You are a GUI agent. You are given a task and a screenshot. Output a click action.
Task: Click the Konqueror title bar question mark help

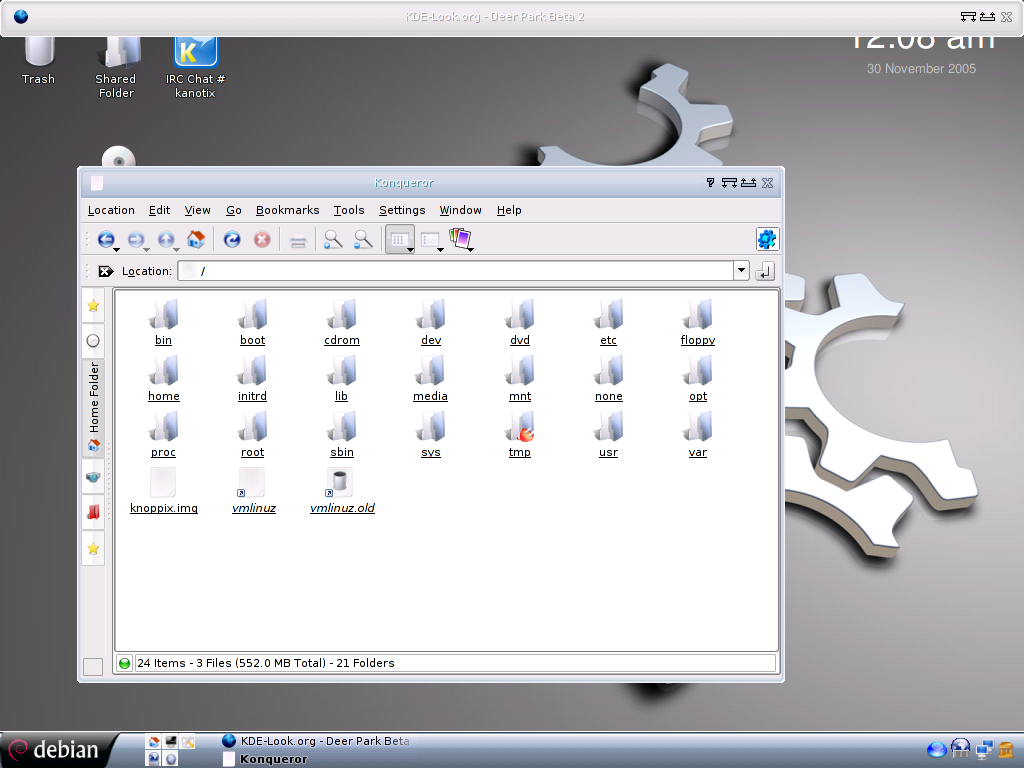click(711, 183)
